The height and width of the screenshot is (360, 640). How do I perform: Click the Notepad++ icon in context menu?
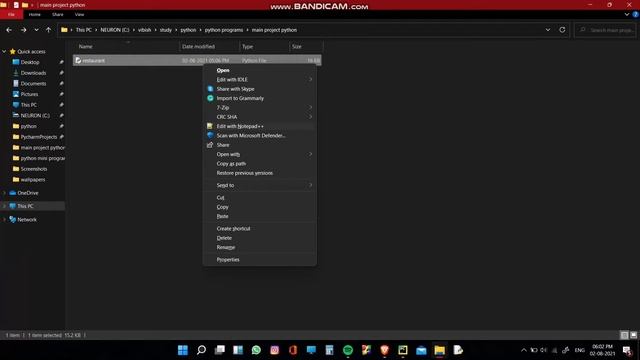210,126
